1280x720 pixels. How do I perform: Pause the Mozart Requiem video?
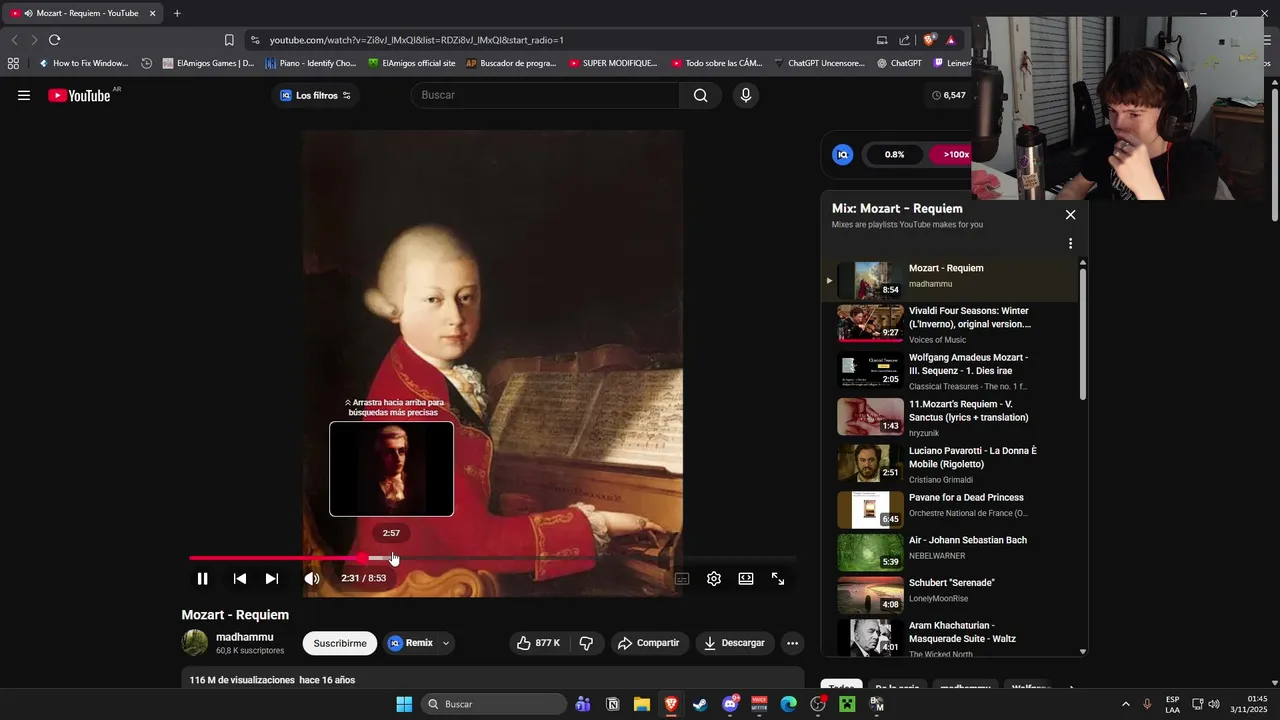(202, 579)
